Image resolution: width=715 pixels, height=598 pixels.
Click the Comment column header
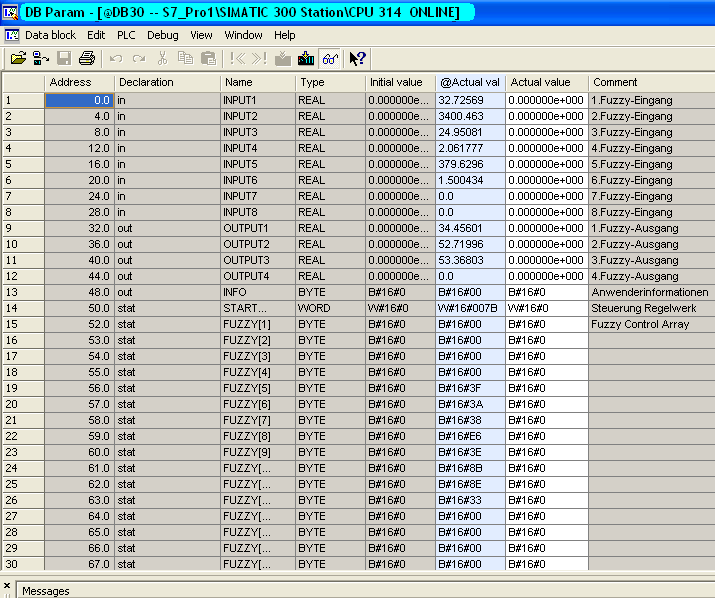pos(652,83)
